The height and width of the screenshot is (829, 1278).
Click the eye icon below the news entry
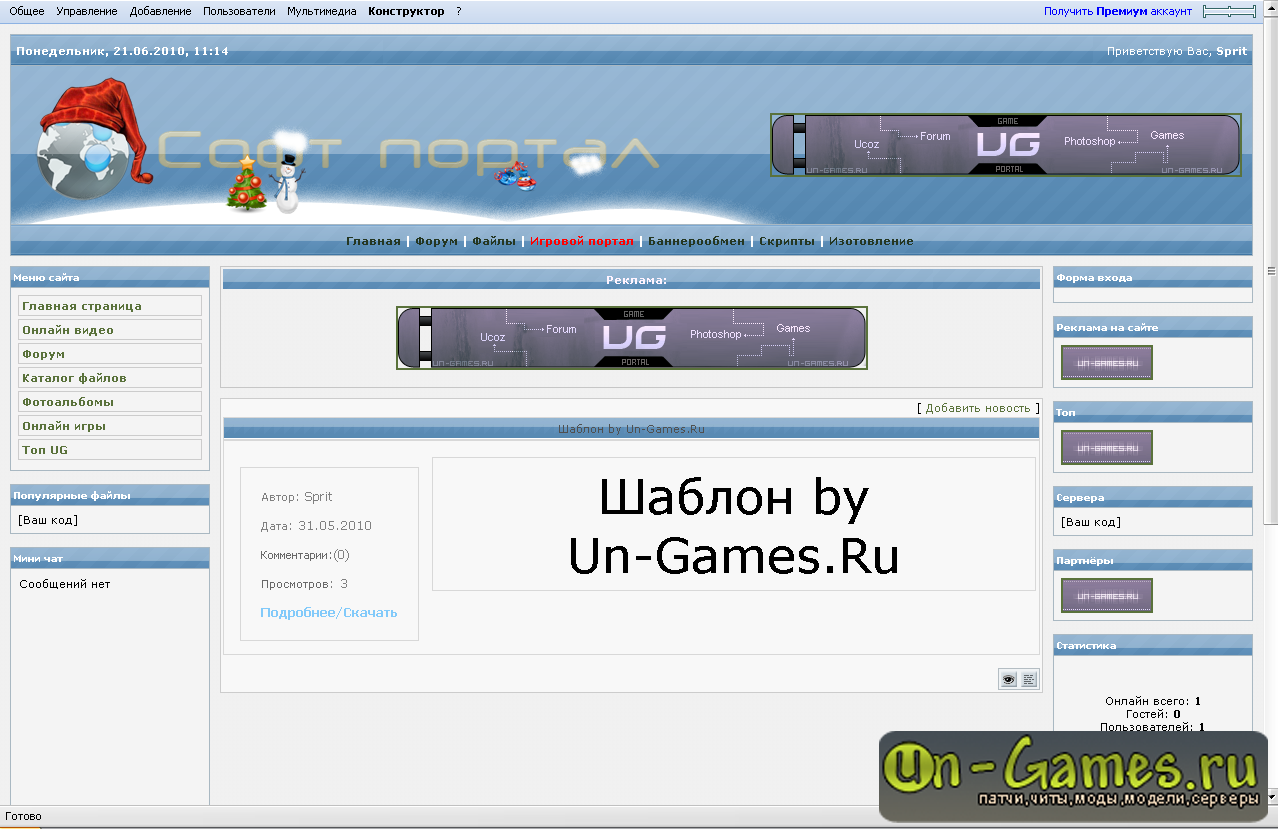[x=1008, y=679]
